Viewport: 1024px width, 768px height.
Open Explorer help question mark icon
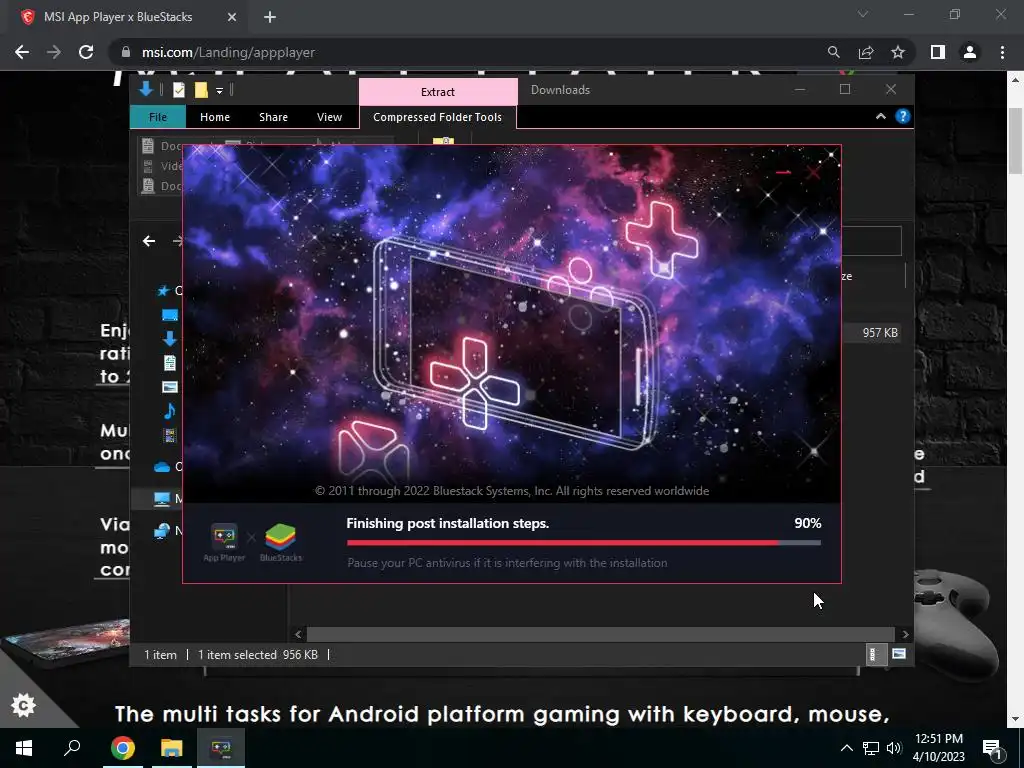903,116
